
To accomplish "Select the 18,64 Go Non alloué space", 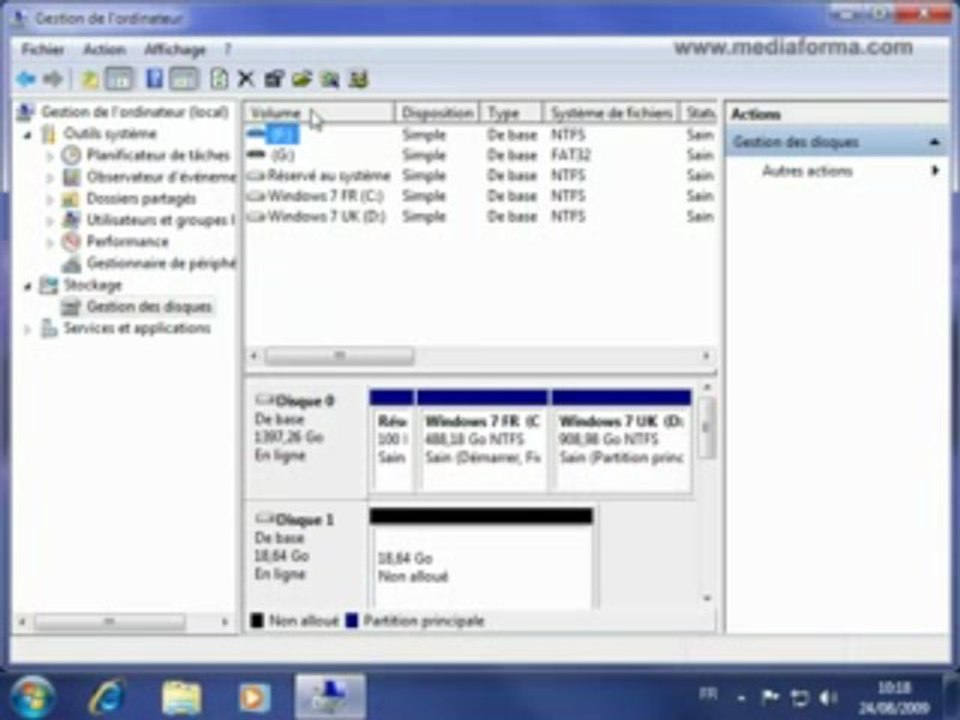I will (481, 558).
